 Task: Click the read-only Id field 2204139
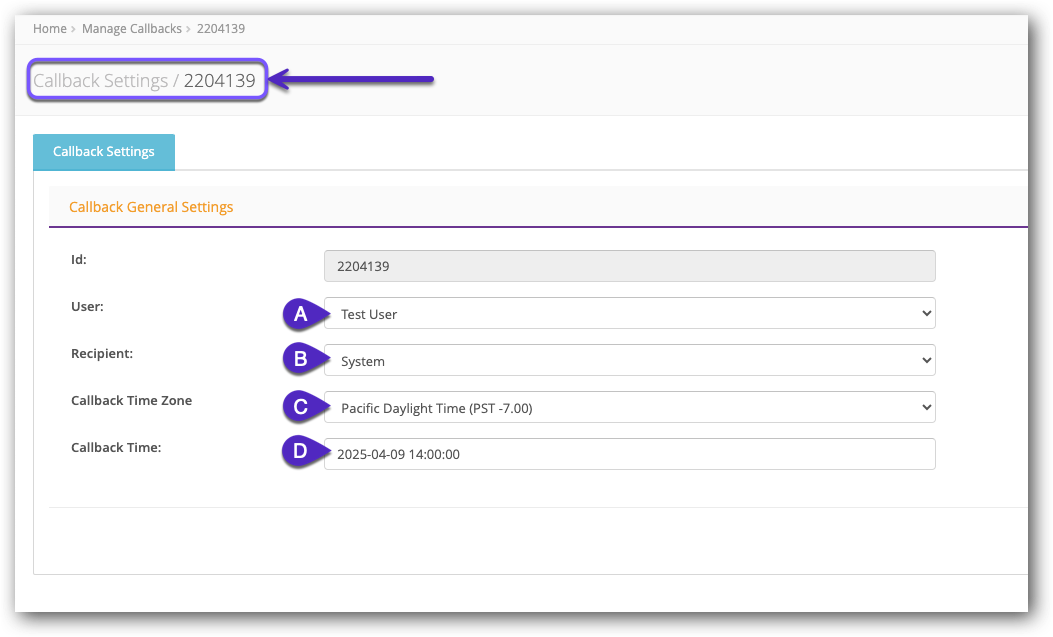tap(629, 266)
